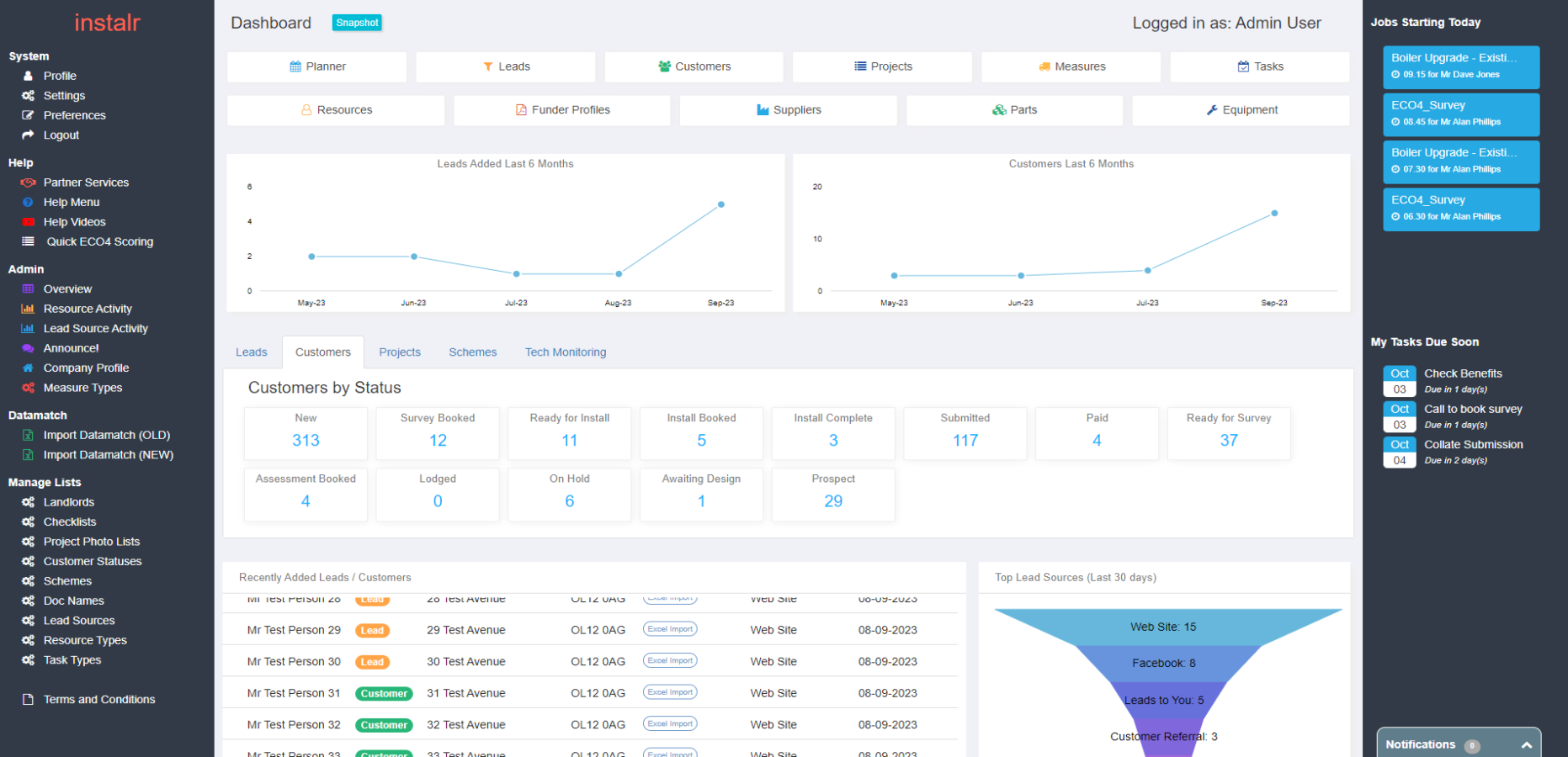Click the Equipment wrench icon
Viewport: 1568px width, 757px height.
(1212, 110)
